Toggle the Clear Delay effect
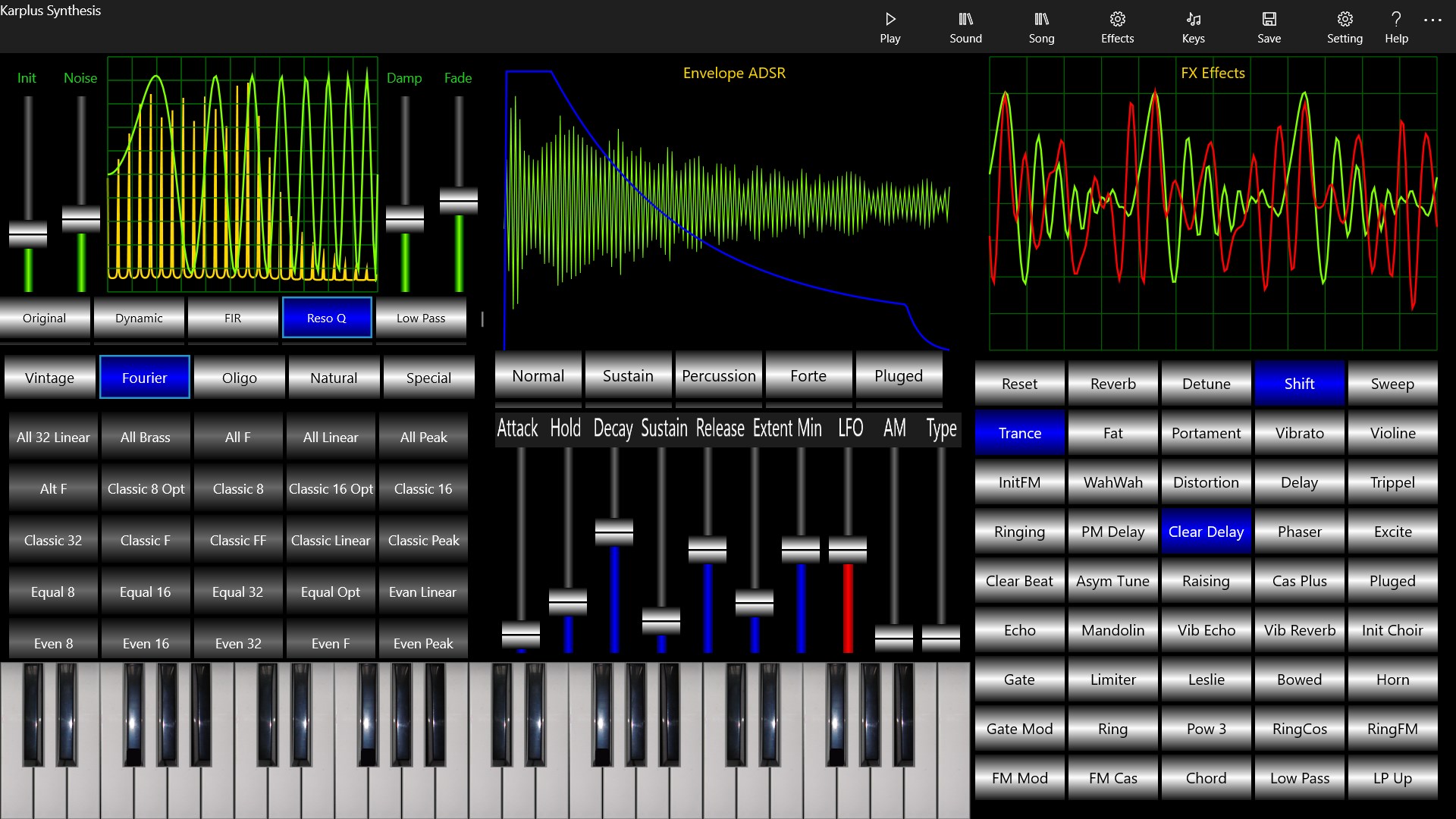Viewport: 1456px width, 819px height. [x=1205, y=531]
